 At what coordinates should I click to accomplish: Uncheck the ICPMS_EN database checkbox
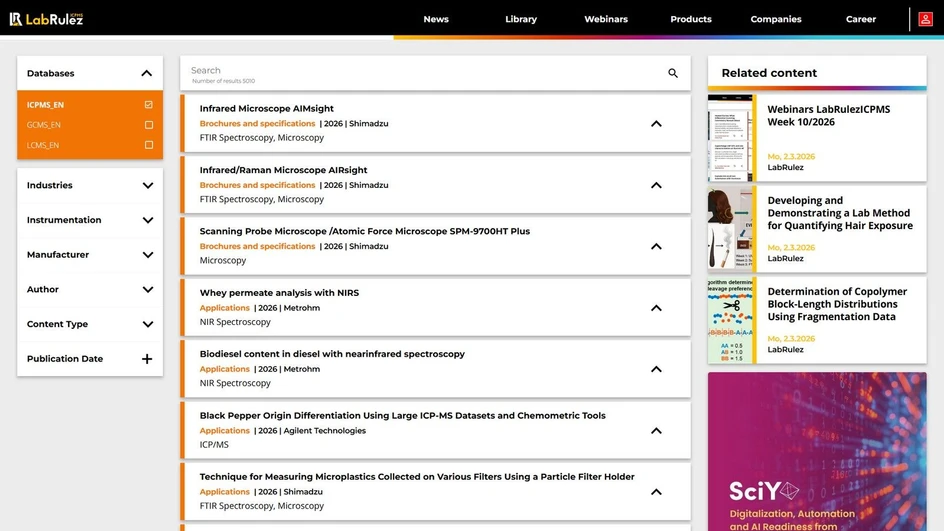149,105
